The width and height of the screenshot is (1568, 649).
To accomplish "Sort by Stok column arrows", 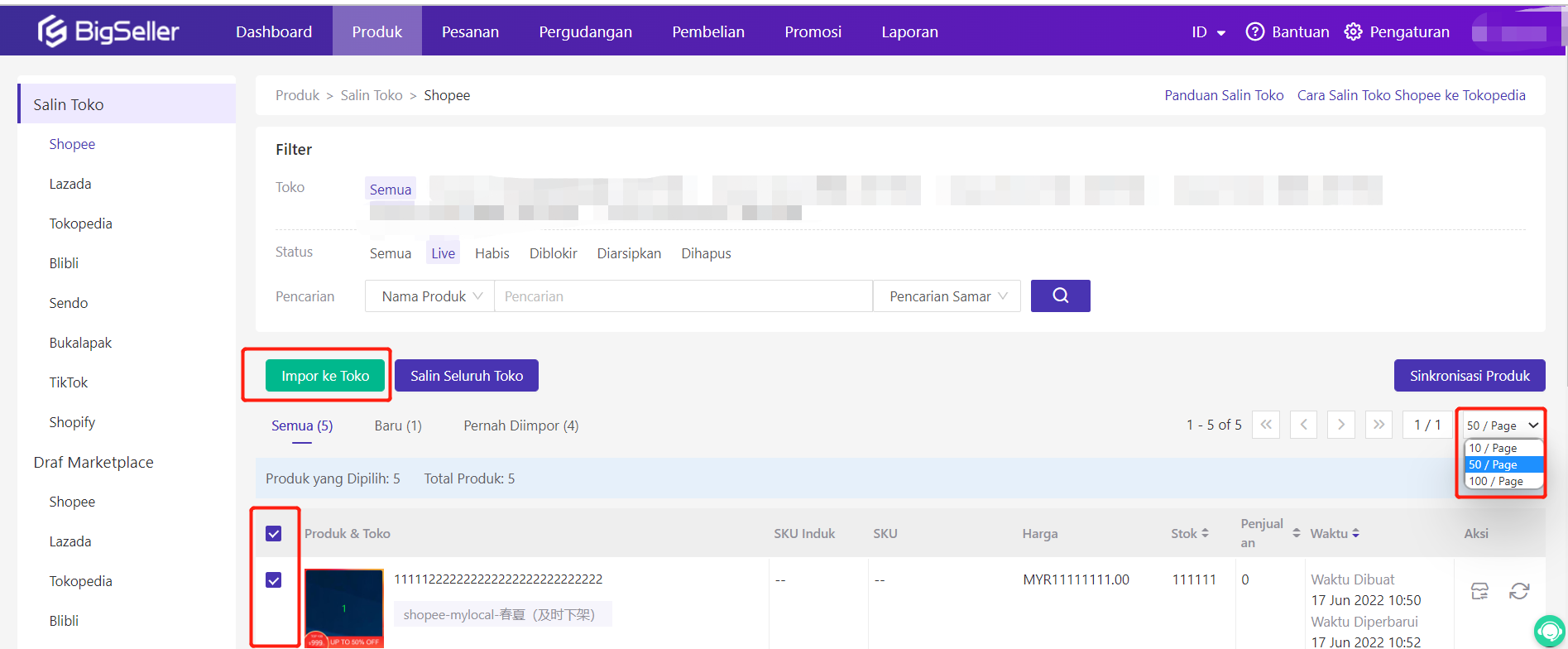I will [x=1206, y=533].
